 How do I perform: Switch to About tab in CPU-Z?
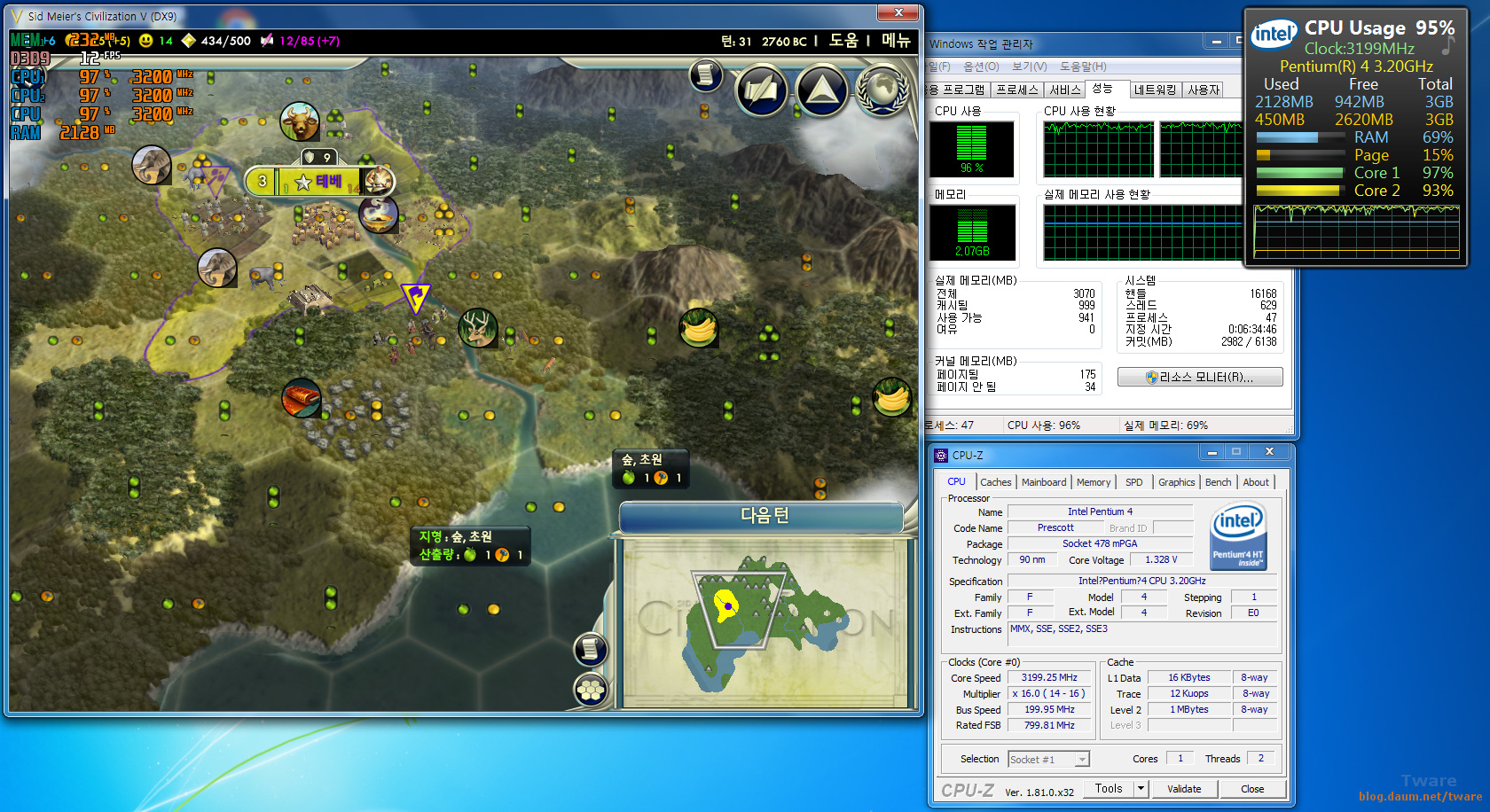[1256, 482]
